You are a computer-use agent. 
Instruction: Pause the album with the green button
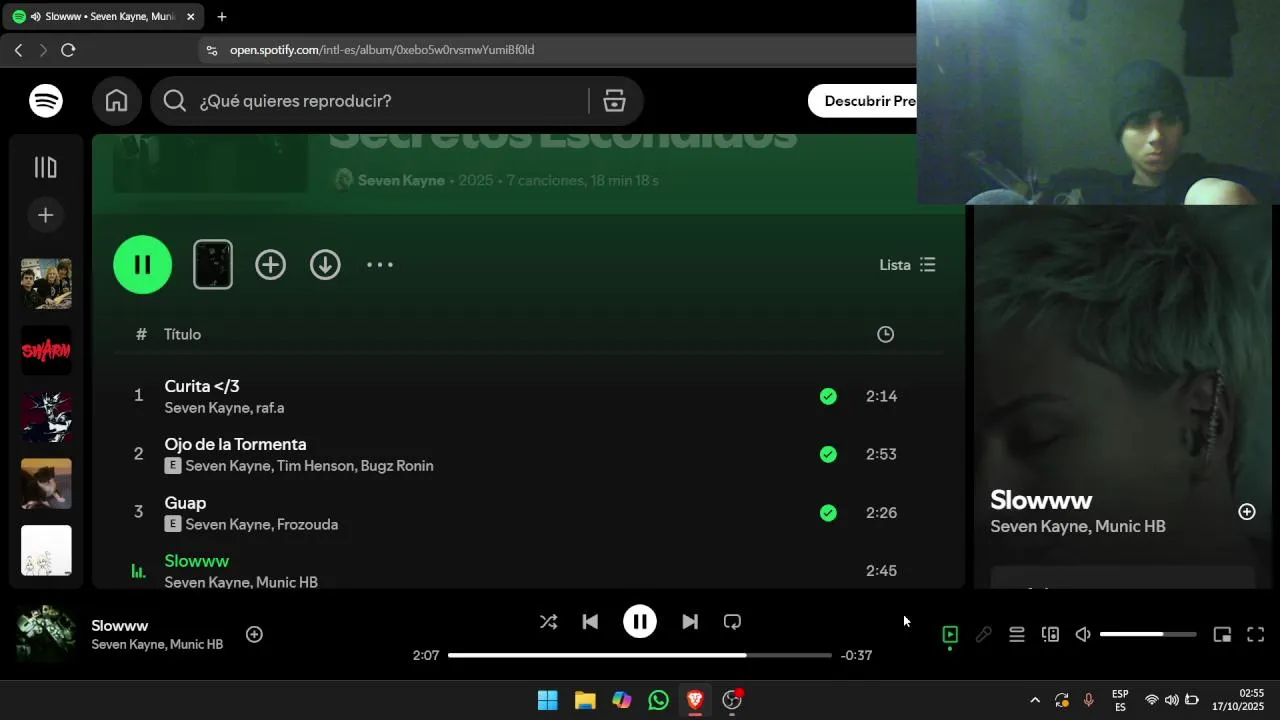(x=143, y=265)
